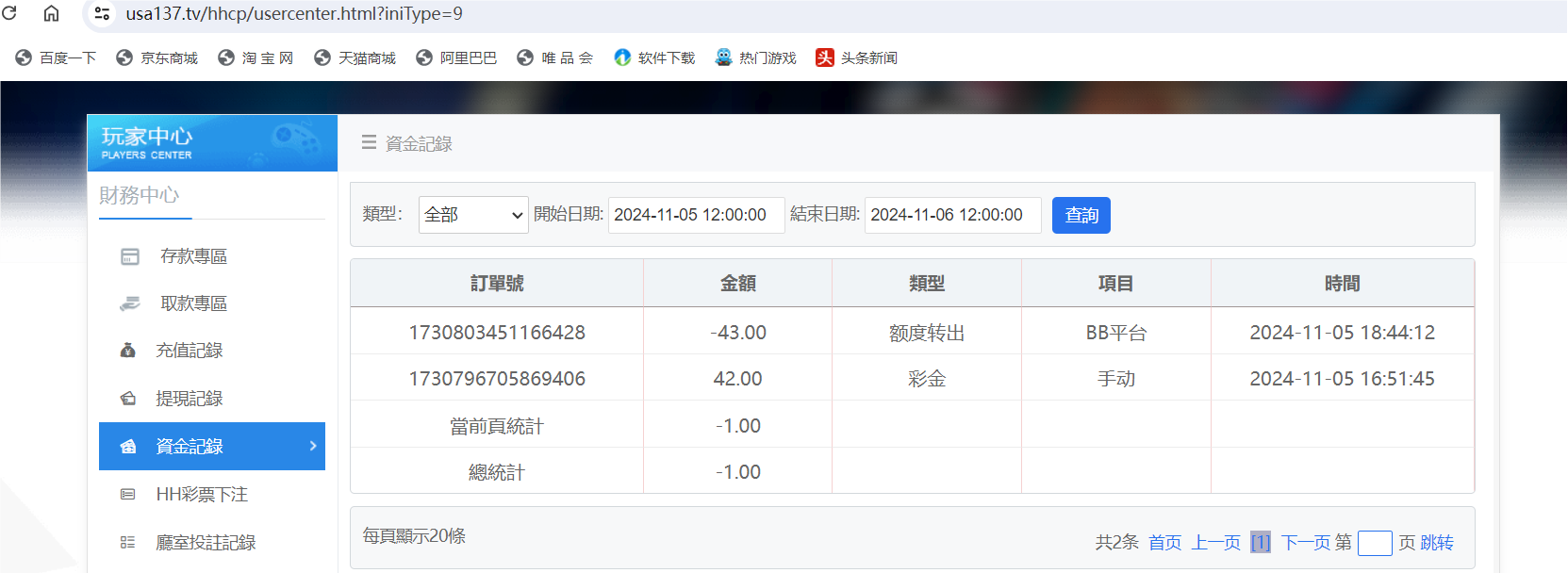Click the 取款專區 icon in sidebar
Viewport: 1568px width, 573px height.
coord(130,303)
